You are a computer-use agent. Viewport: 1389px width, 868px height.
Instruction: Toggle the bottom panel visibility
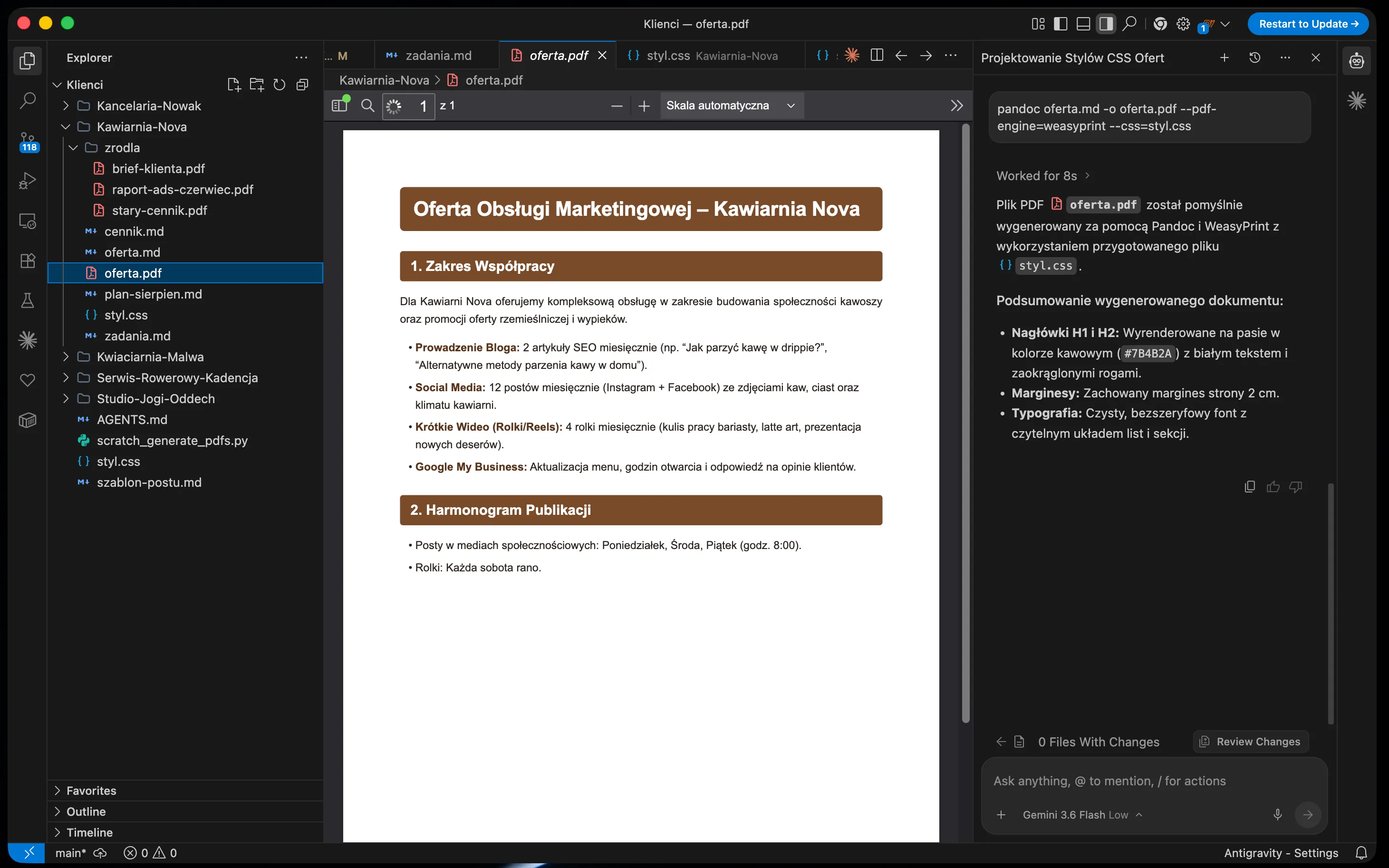(x=1083, y=24)
